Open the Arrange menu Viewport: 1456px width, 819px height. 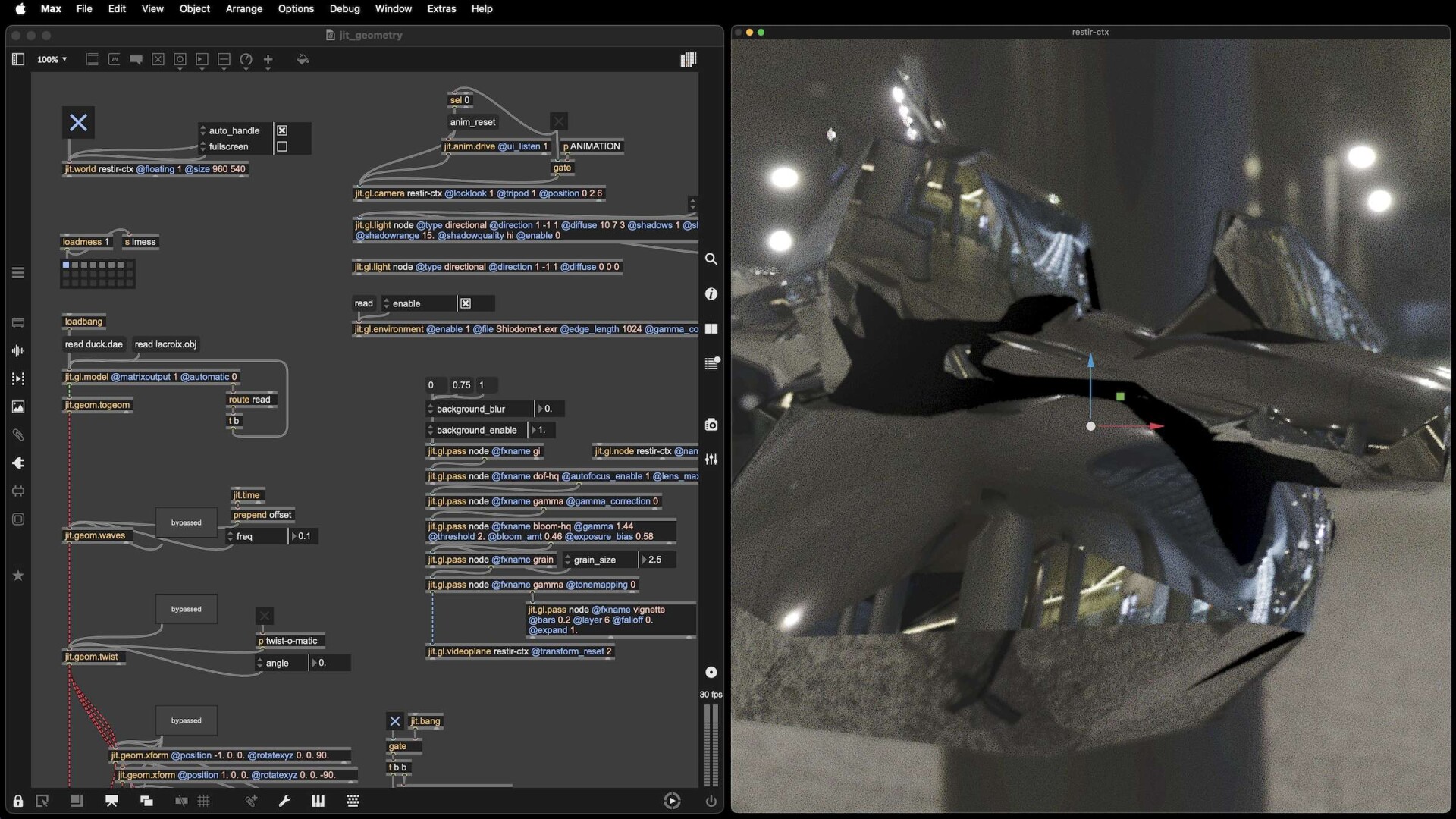pyautogui.click(x=243, y=8)
